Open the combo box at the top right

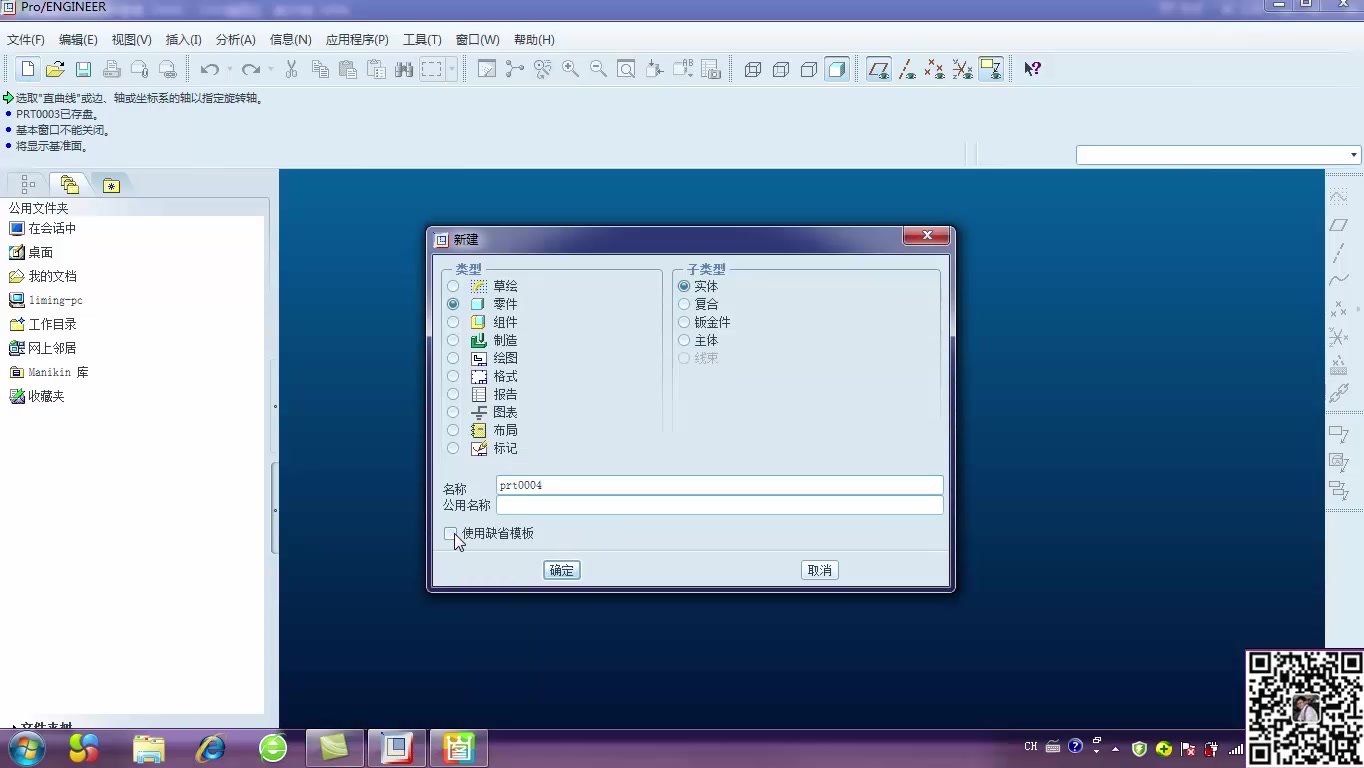pos(1354,154)
